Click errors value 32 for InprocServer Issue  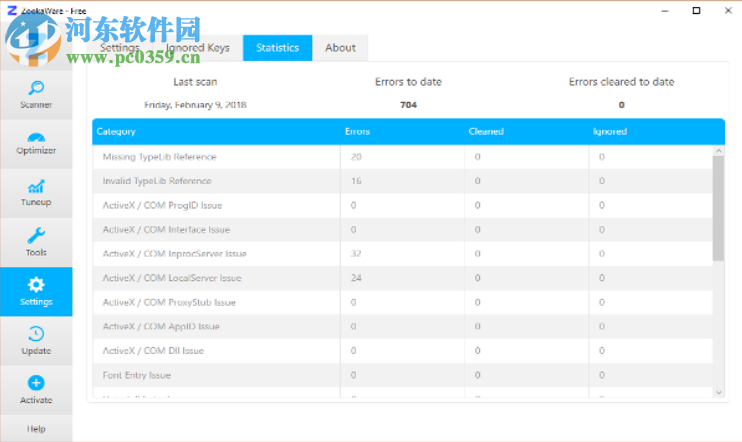point(356,254)
